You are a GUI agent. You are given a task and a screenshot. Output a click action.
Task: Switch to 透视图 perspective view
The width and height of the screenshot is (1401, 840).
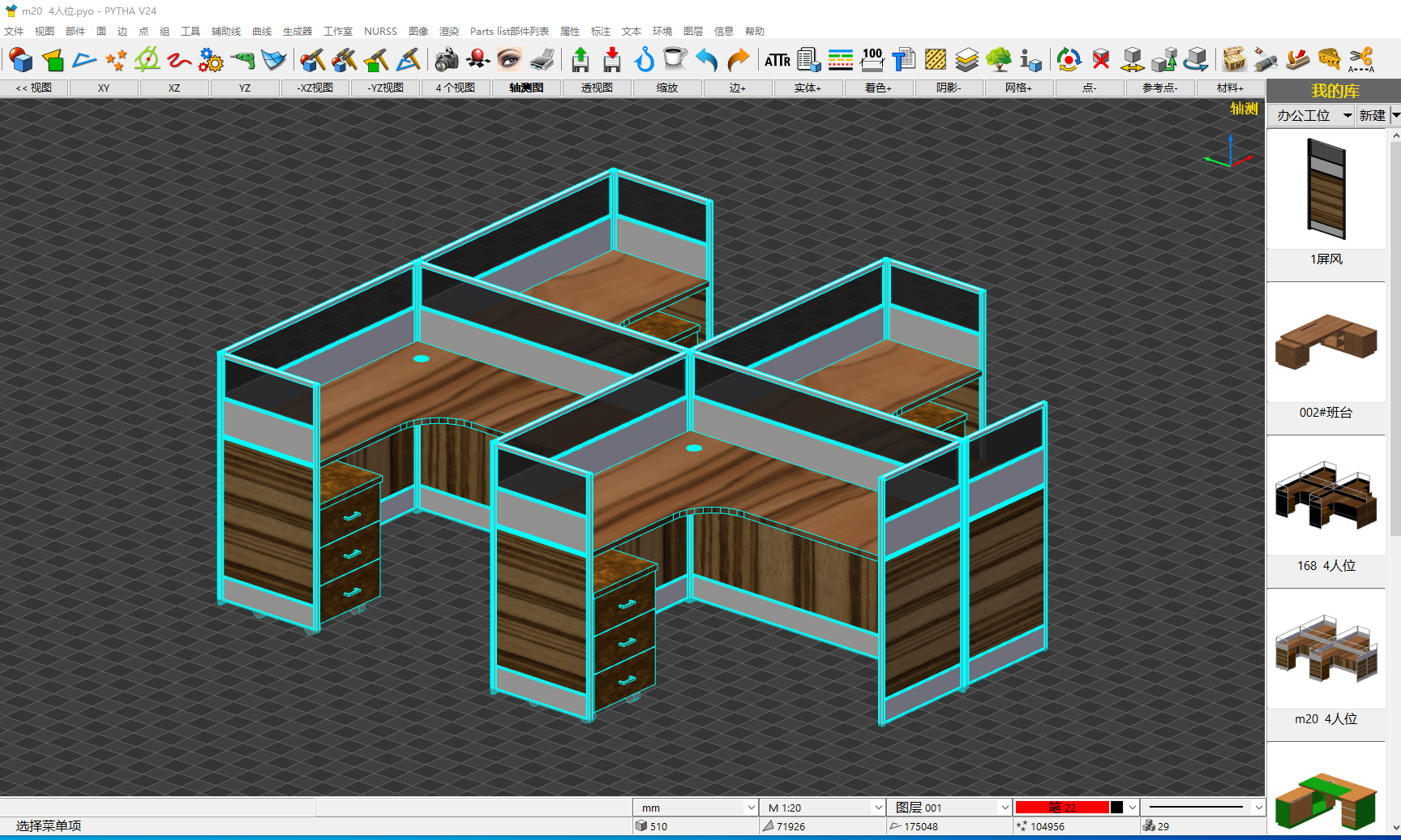[x=597, y=88]
